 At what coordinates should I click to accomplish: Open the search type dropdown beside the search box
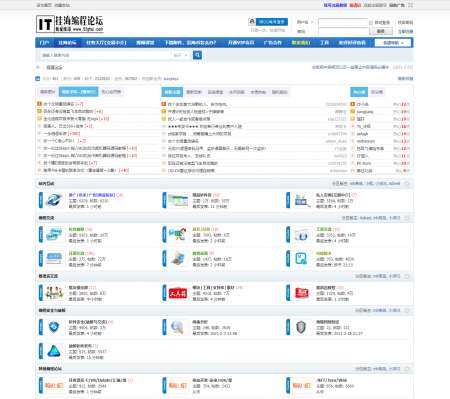coord(181,55)
